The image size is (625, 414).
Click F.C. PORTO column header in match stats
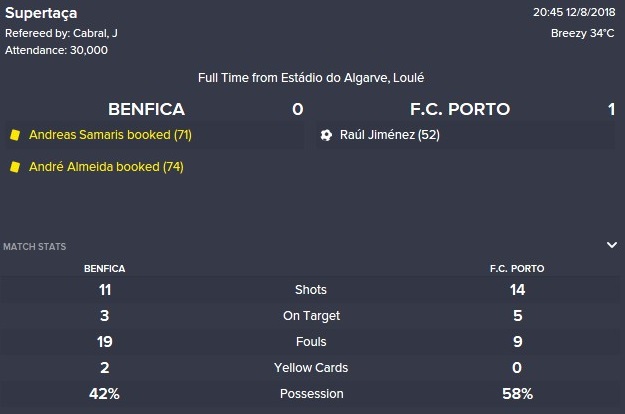pos(517,269)
